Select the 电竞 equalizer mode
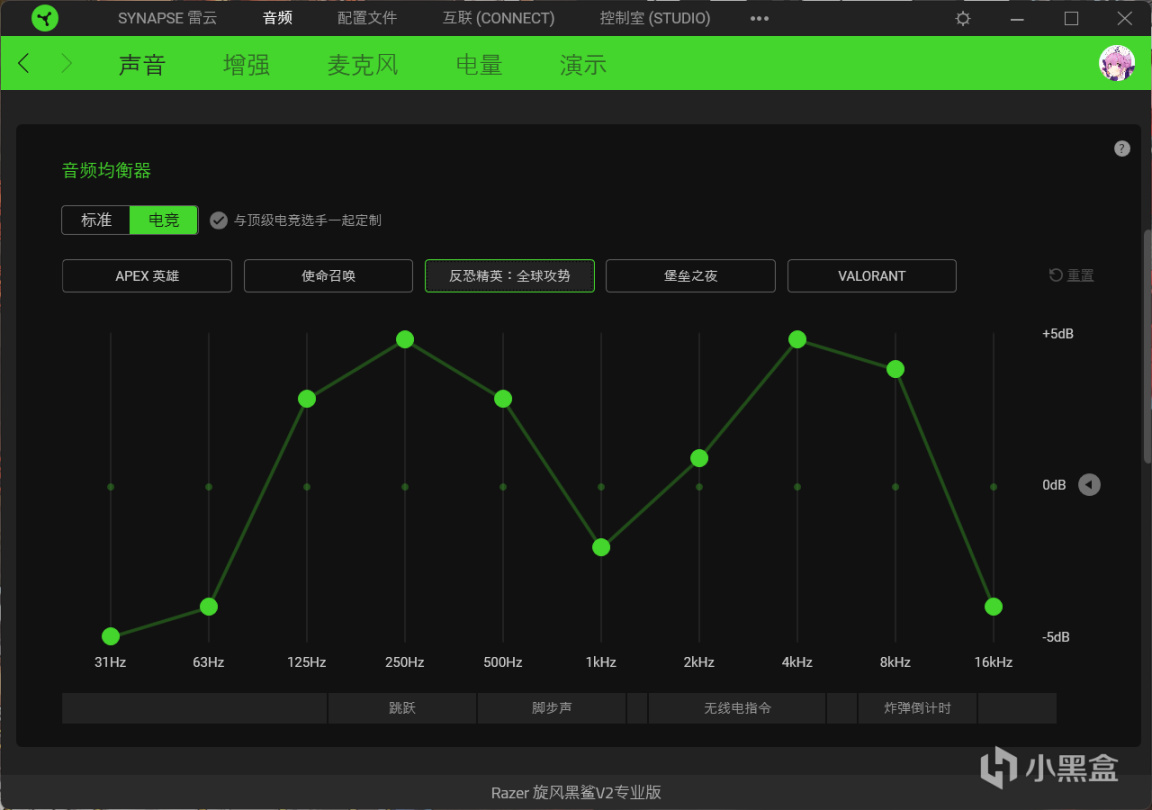This screenshot has width=1152, height=810. [x=164, y=220]
